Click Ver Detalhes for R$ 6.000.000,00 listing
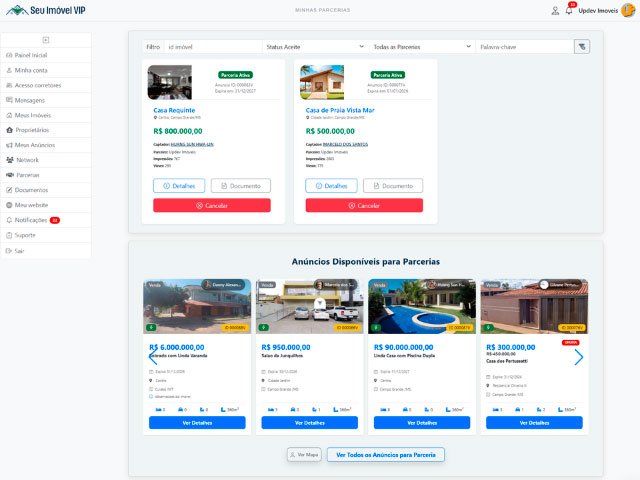Screen dimensions: 640x480 (x=197, y=423)
